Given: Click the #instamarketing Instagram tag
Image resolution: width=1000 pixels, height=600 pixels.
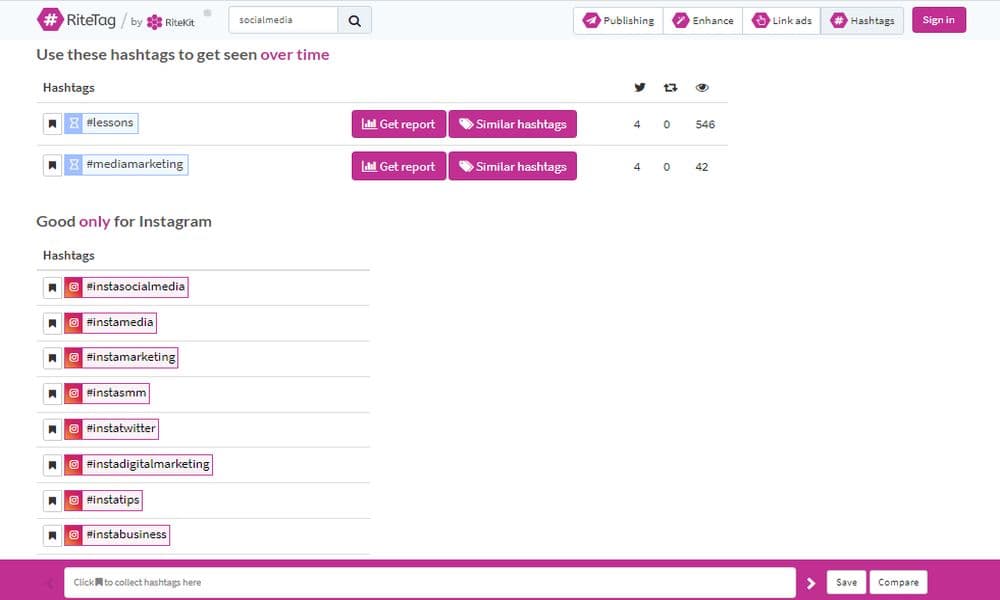Looking at the screenshot, I should pos(121,357).
